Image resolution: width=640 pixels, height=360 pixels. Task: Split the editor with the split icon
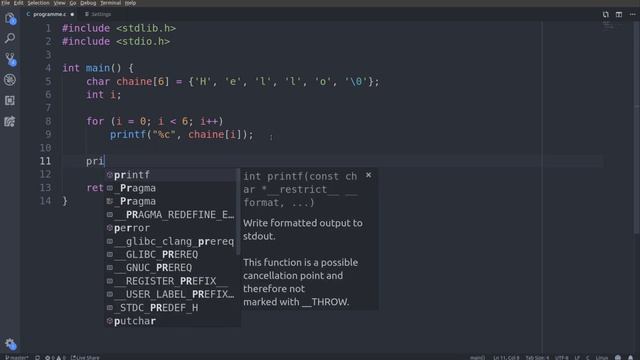[619, 14]
